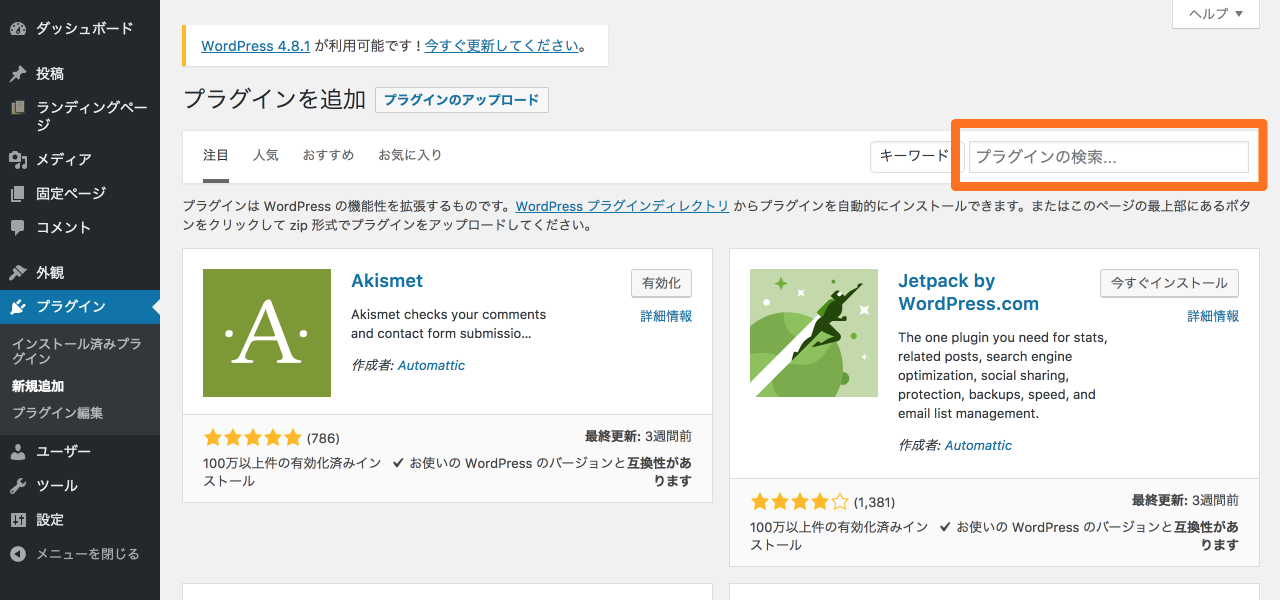Click the media icon beside メディア
Viewport: 1280px width, 600px height.
coord(18,159)
